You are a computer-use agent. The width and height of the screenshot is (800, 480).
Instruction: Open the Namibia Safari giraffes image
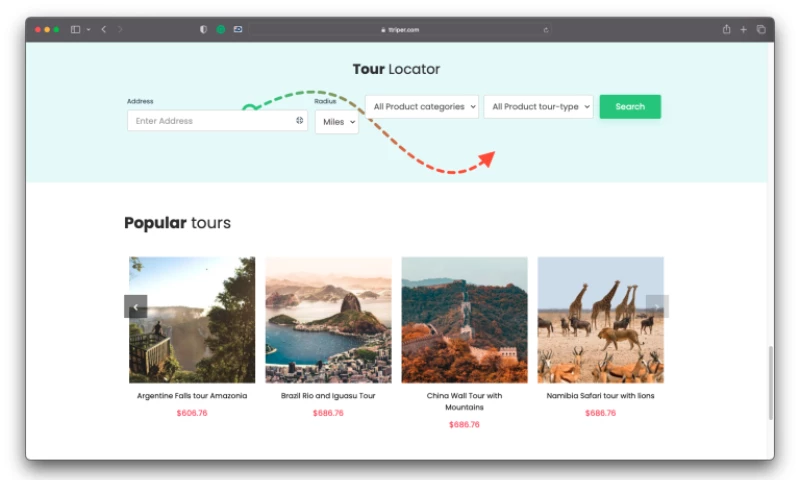[x=601, y=320]
